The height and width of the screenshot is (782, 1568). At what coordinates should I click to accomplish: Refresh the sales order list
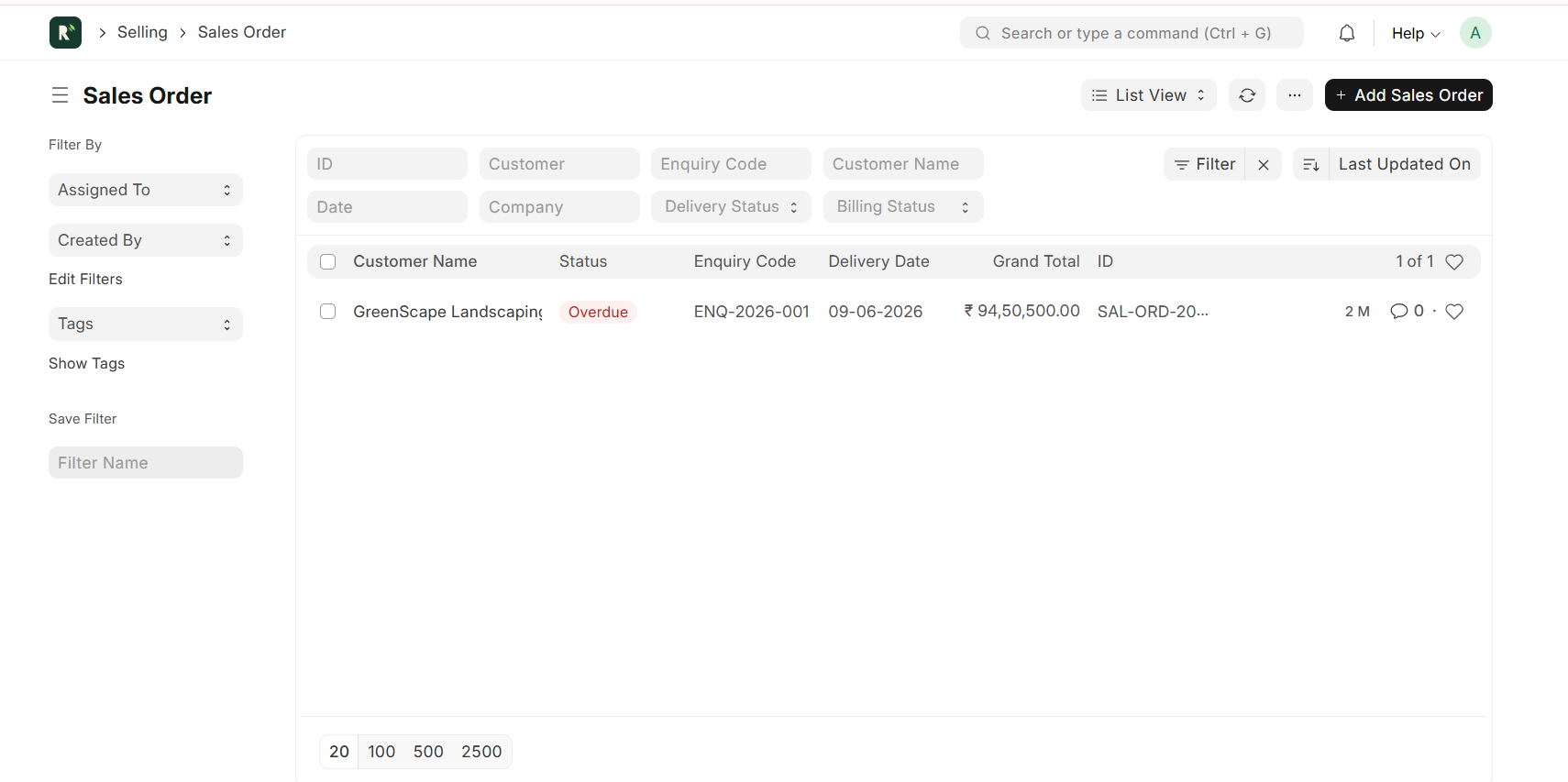click(1247, 95)
